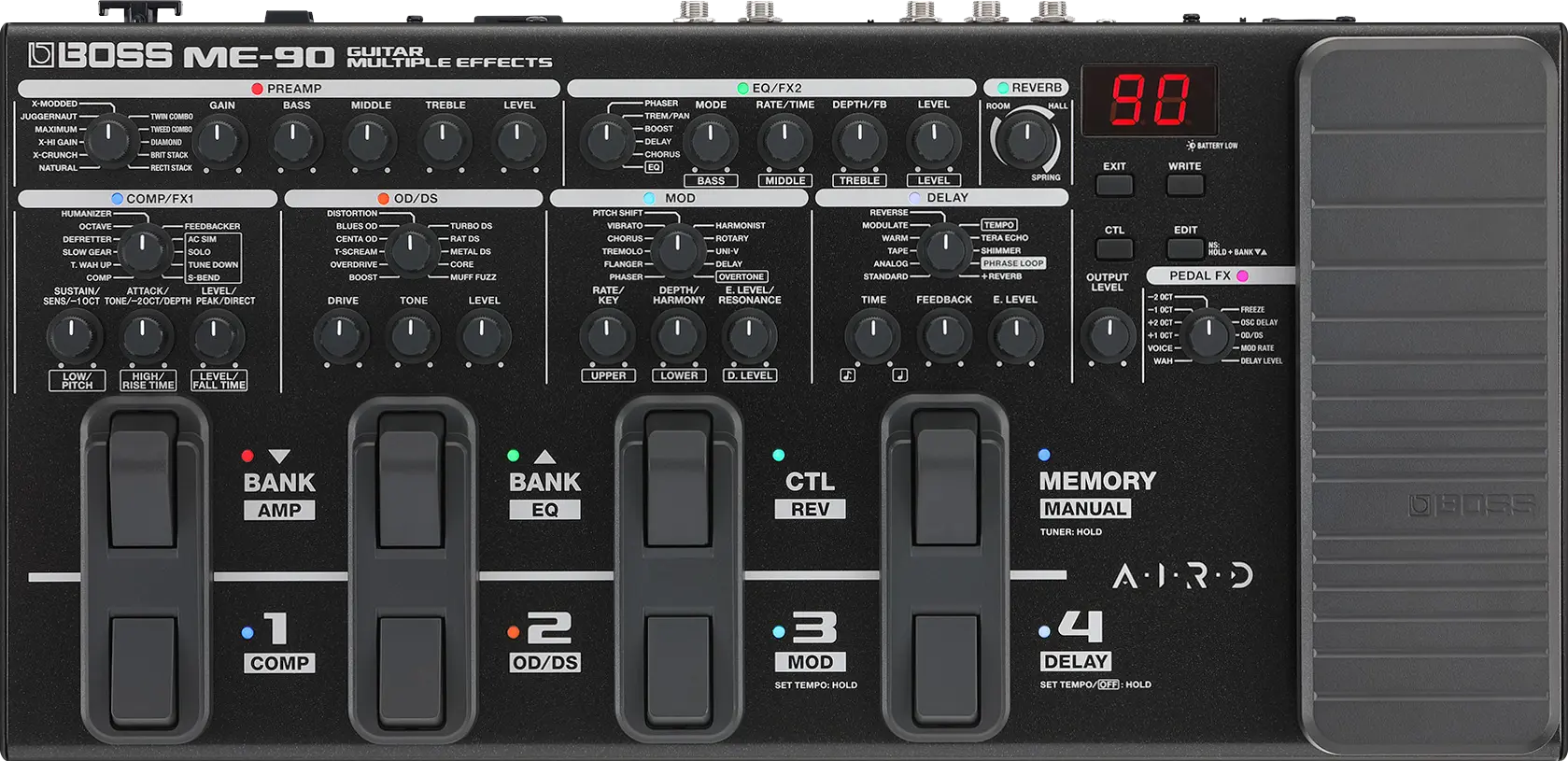Click the DELAY E. LEVEL knob

point(1015,336)
